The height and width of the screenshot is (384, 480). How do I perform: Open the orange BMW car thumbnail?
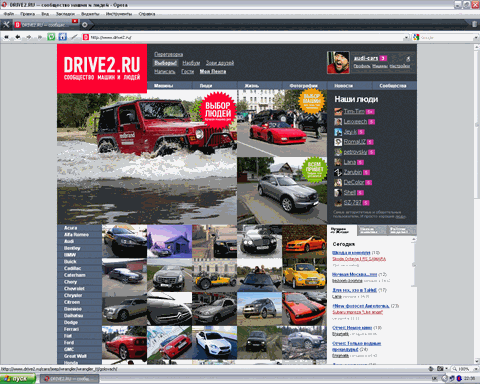pos(304,241)
